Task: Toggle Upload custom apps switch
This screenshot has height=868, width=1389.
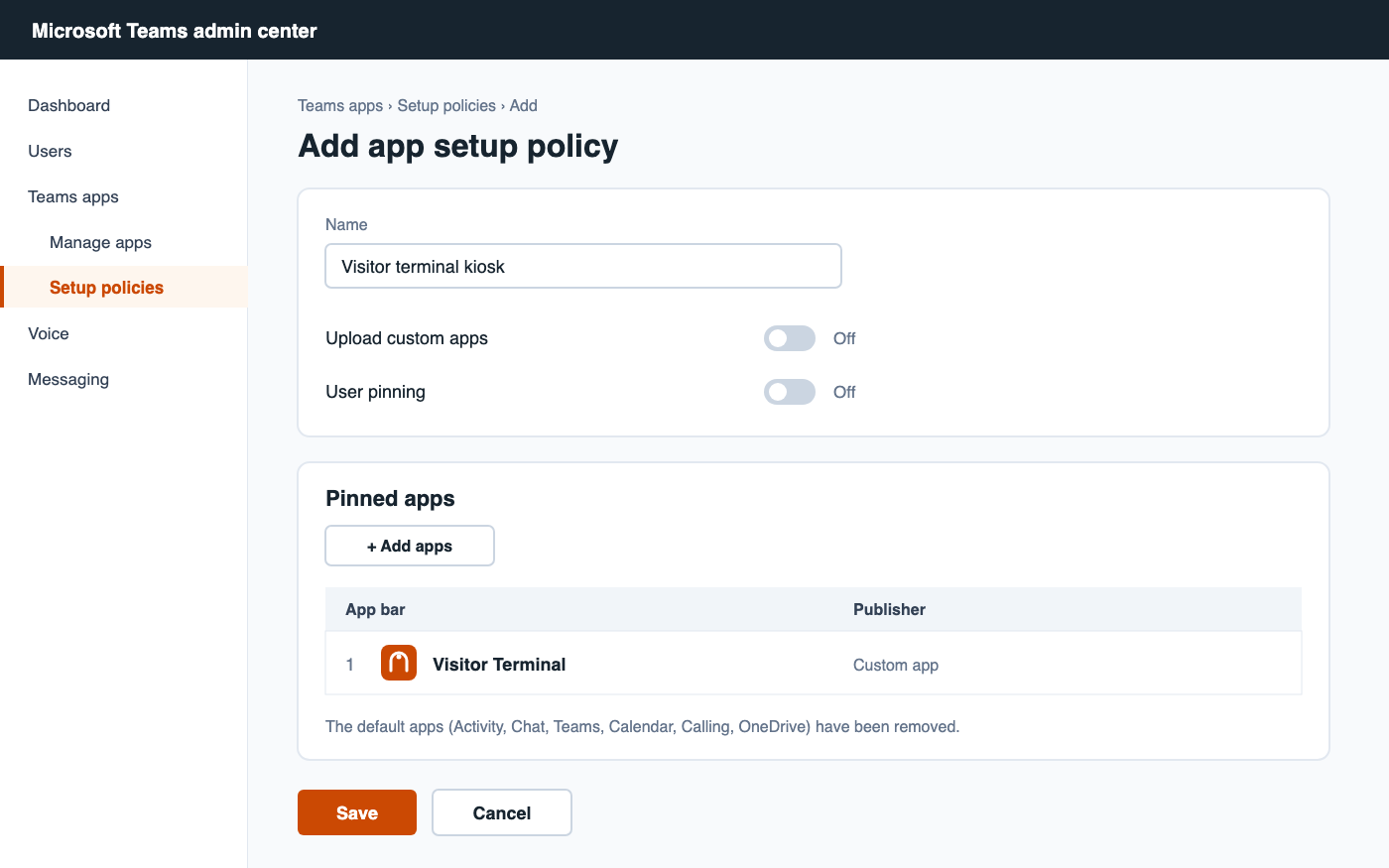Action: pyautogui.click(x=790, y=338)
